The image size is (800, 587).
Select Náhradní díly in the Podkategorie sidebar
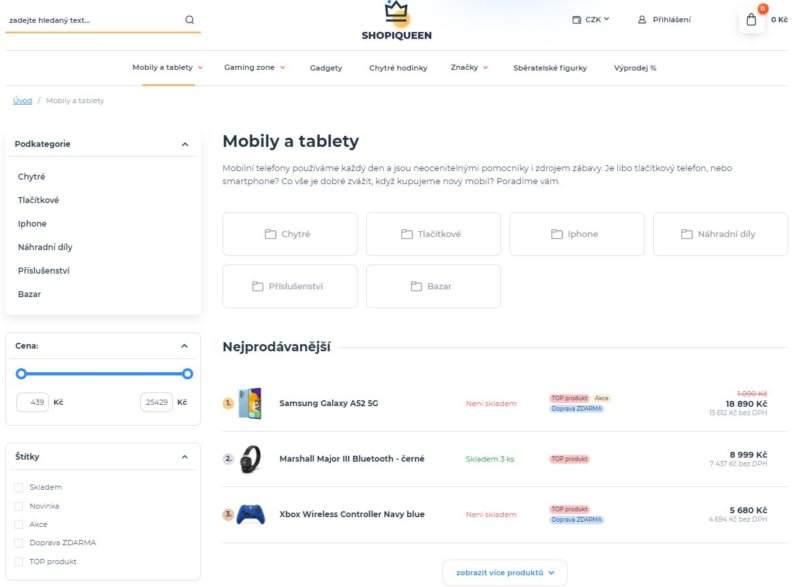click(45, 247)
